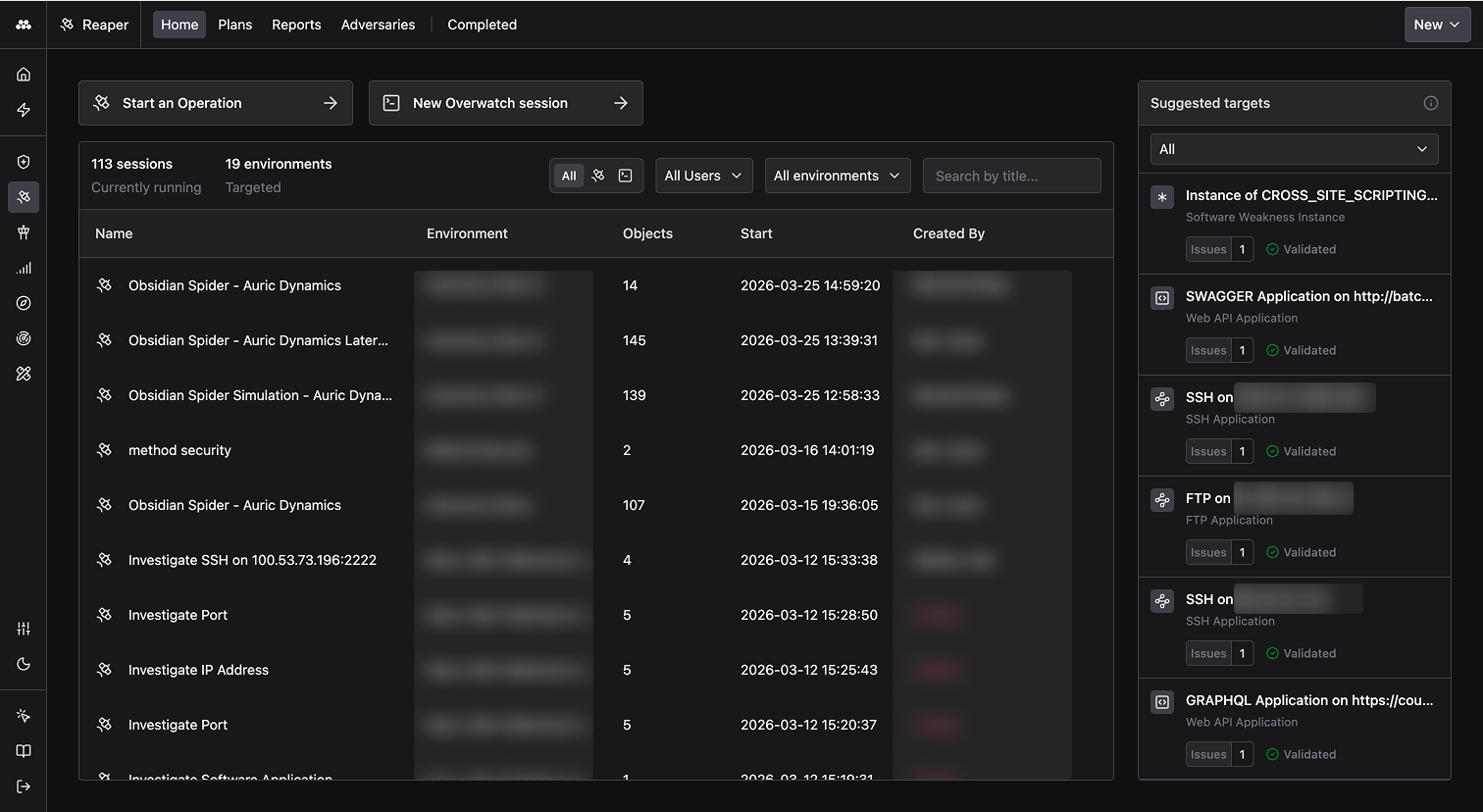Open the Adversaries tab
Viewport: 1483px width, 812px height.
click(378, 24)
